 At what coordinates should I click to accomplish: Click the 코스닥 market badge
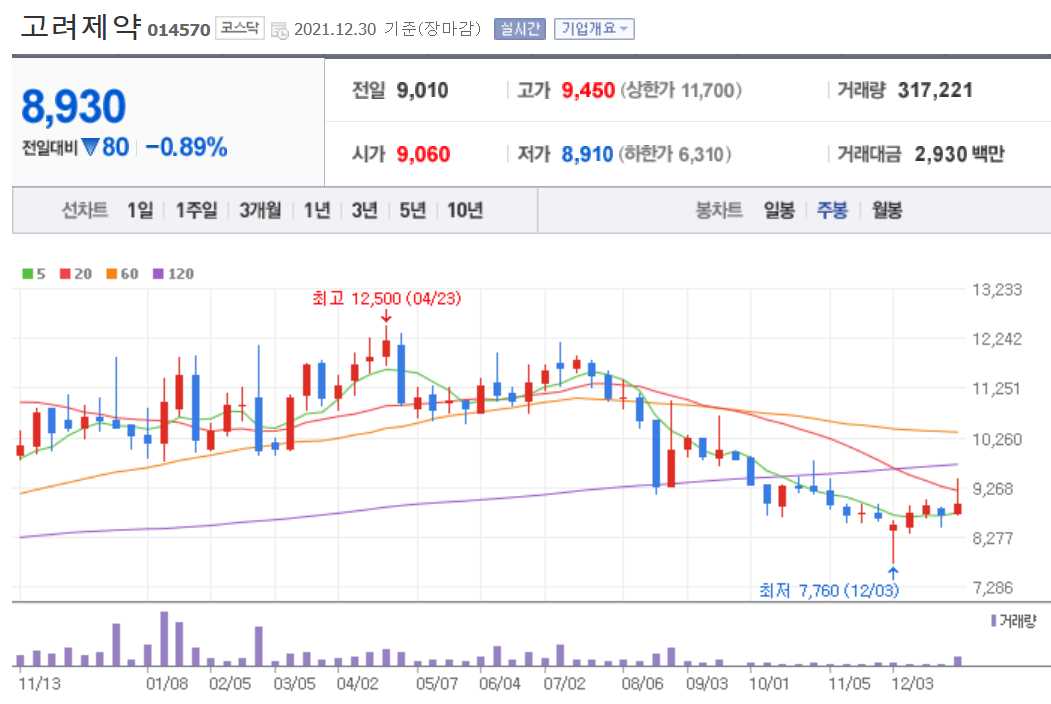coord(240,28)
